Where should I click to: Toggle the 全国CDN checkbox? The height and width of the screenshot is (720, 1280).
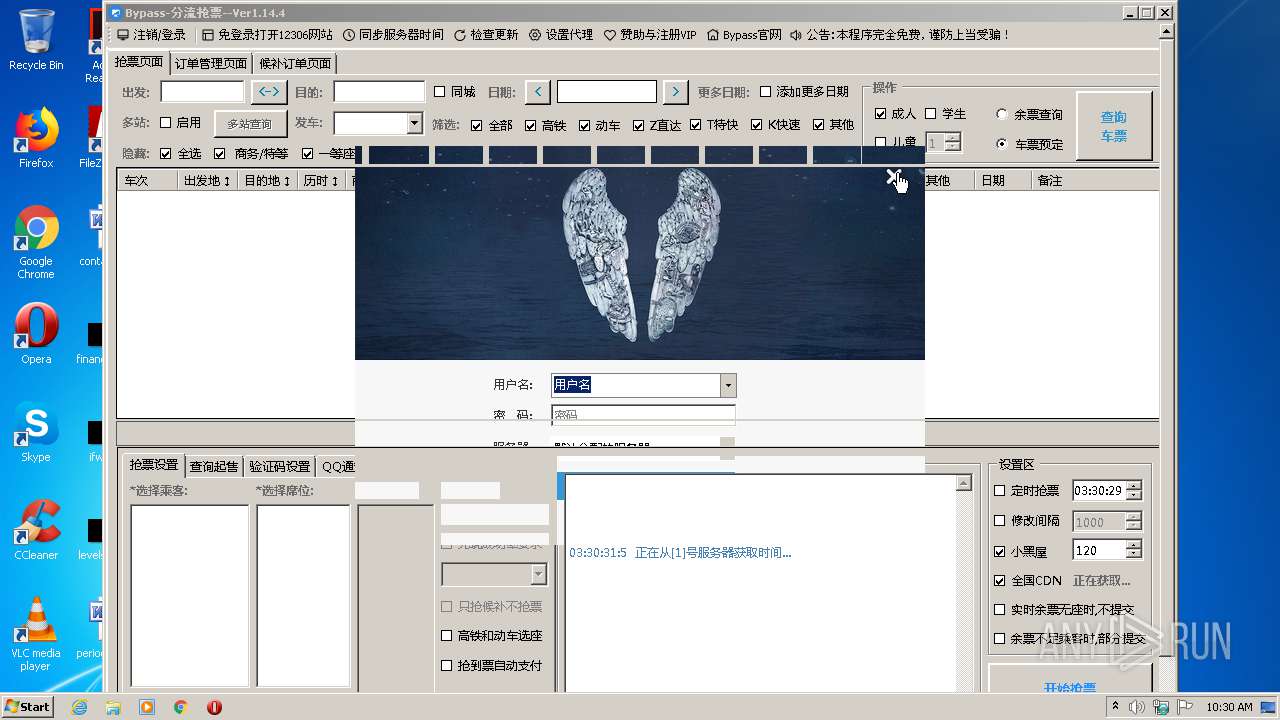point(1000,581)
